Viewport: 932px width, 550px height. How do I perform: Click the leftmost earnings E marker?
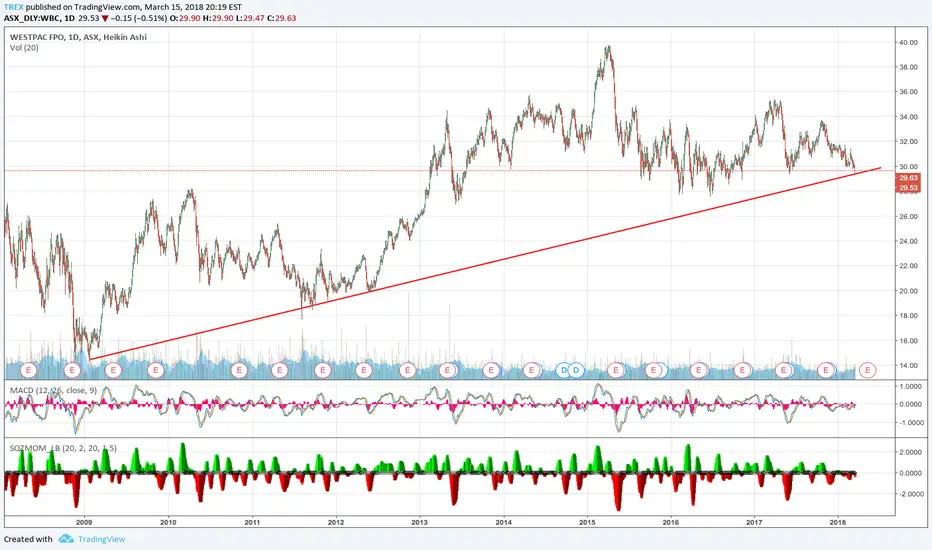[28, 370]
